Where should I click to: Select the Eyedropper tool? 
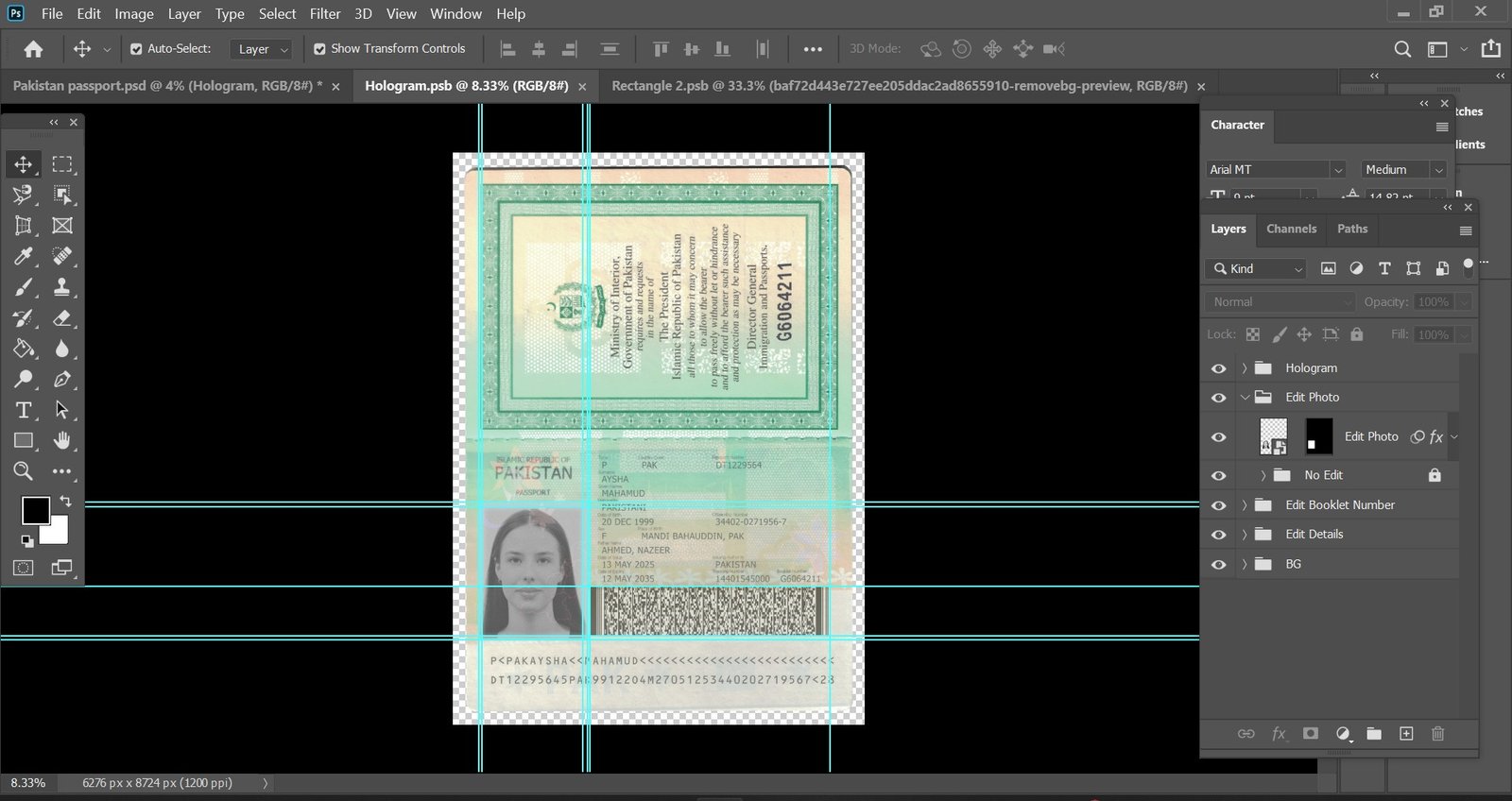[x=24, y=256]
